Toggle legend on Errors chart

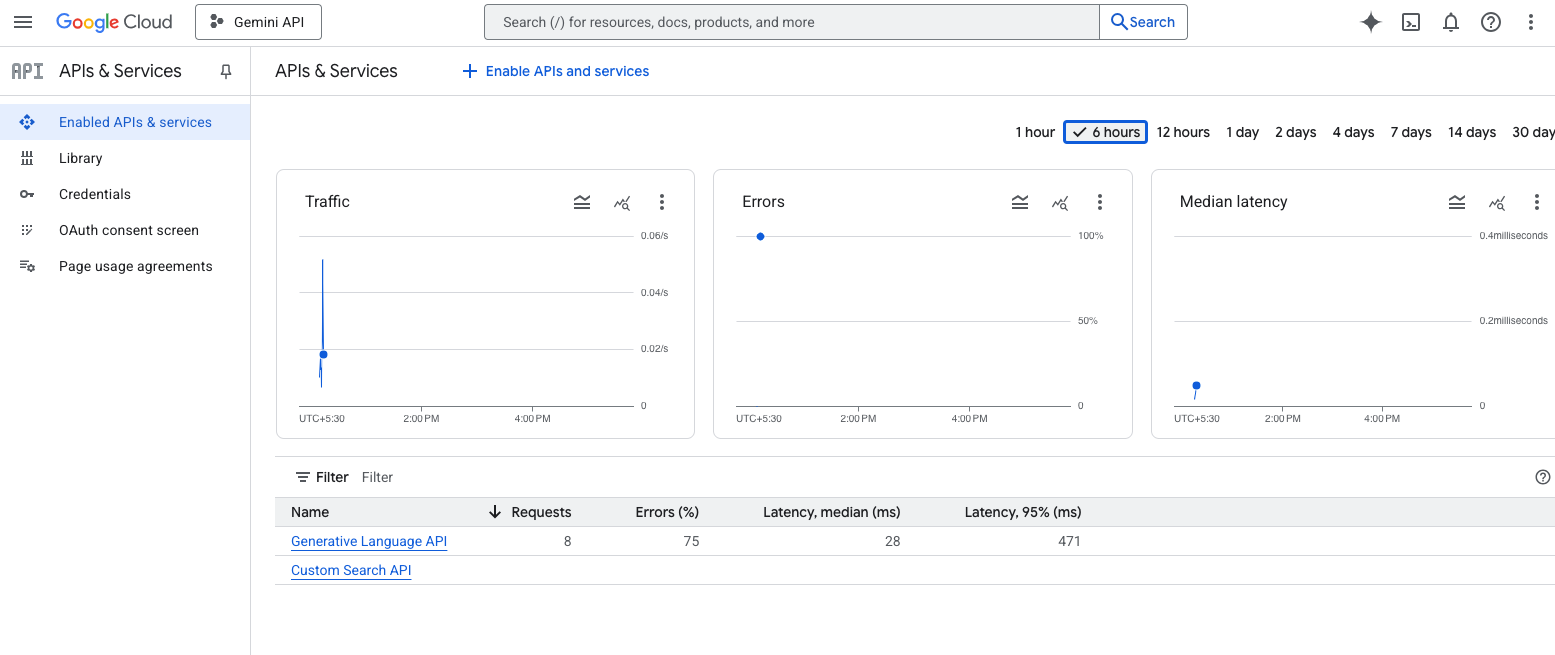[1020, 202]
